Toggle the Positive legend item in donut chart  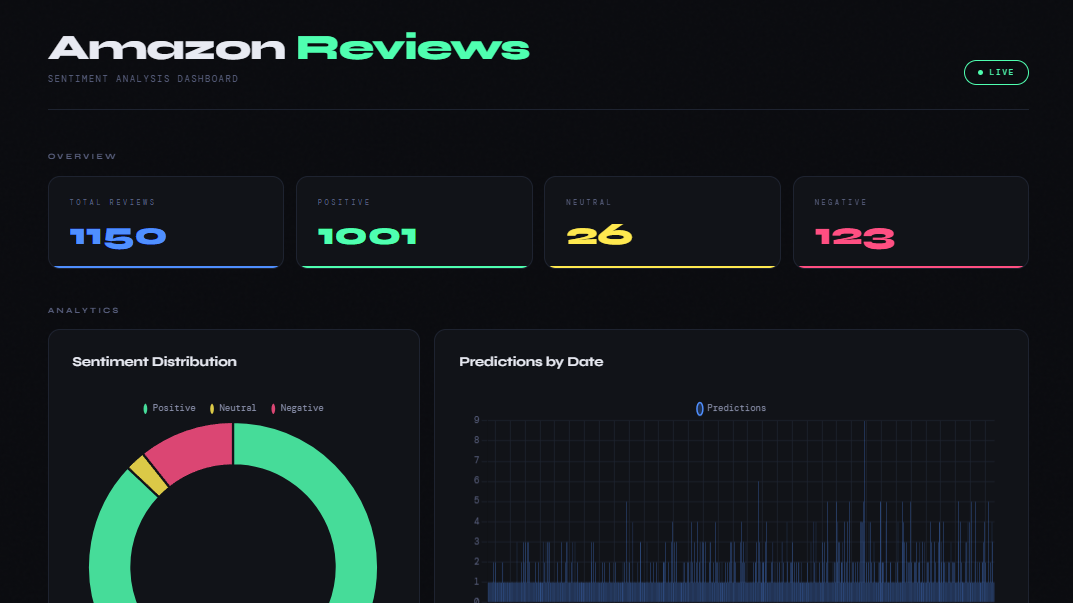(169, 408)
